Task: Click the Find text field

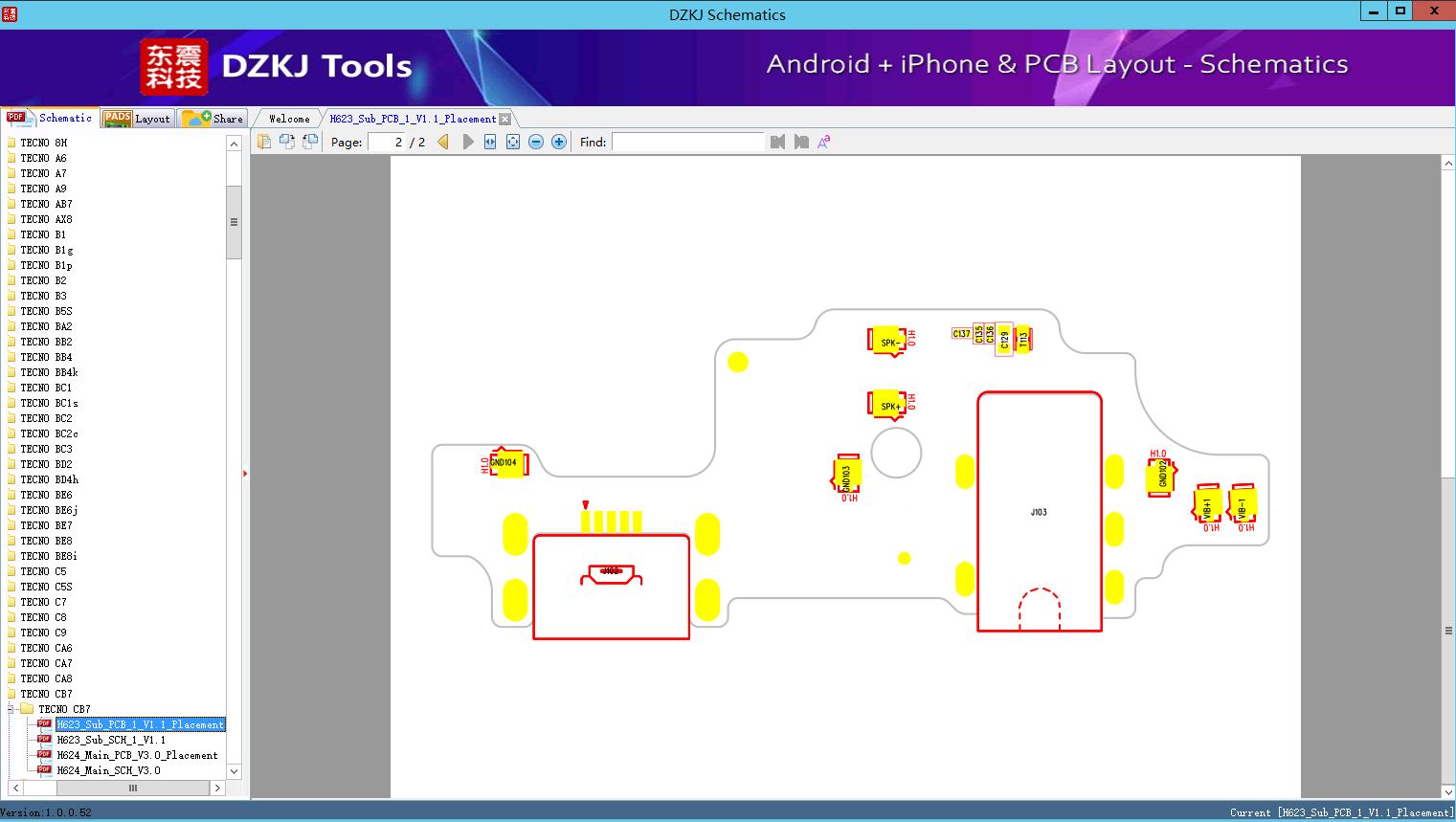Action: pos(687,142)
